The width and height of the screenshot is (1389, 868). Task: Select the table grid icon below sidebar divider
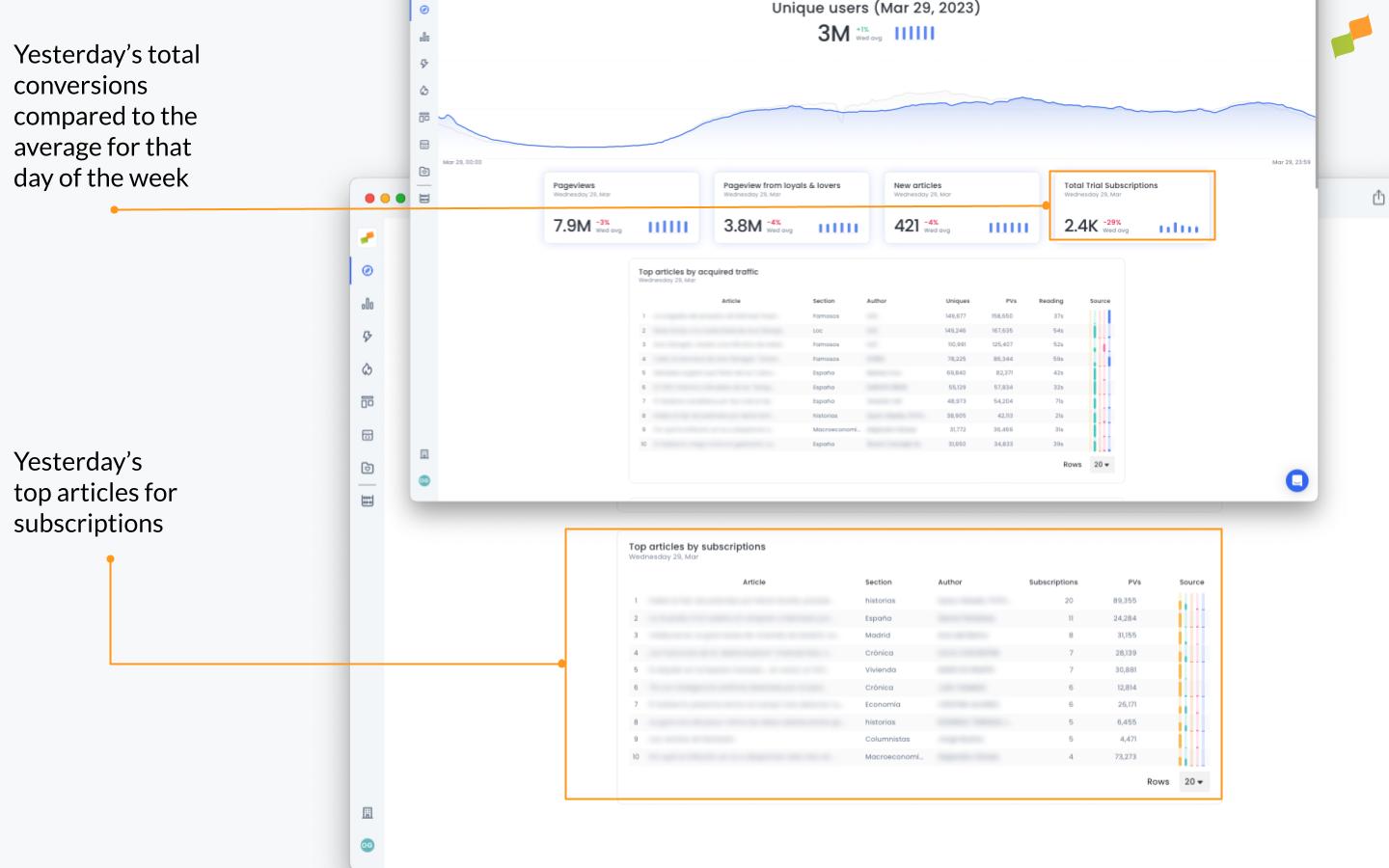point(367,501)
